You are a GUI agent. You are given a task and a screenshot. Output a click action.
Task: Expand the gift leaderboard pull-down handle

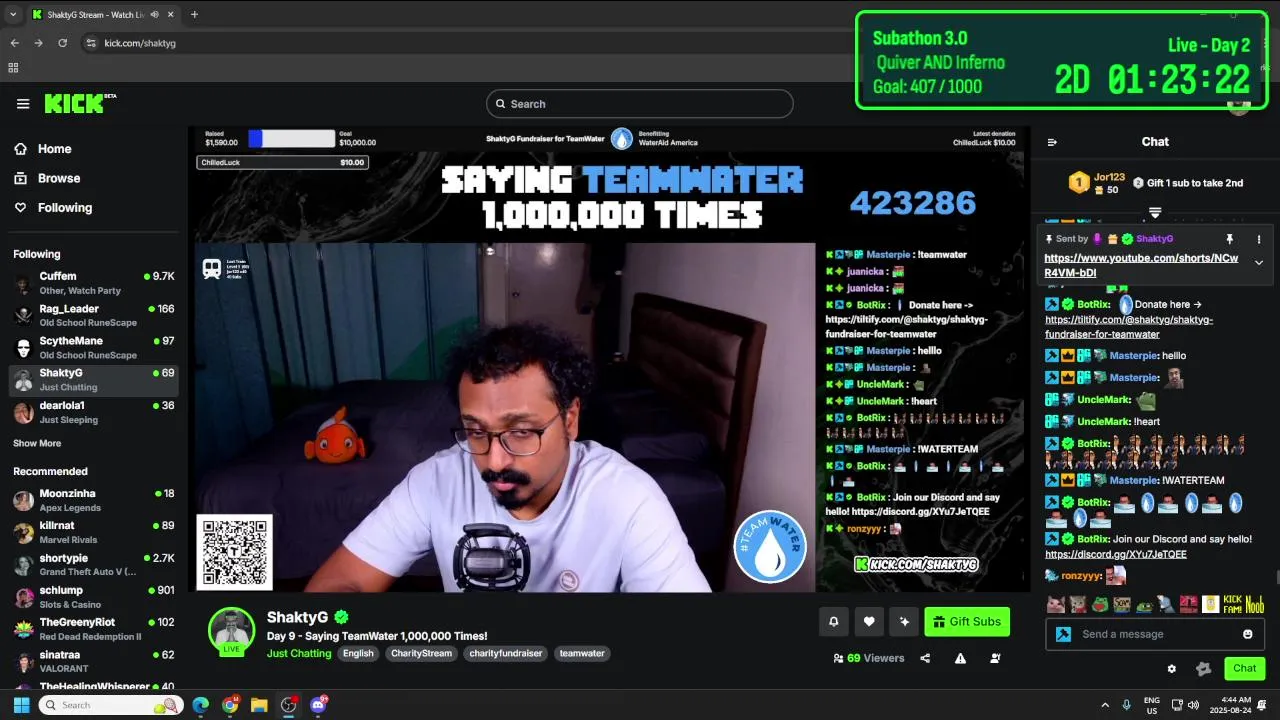point(1155,212)
